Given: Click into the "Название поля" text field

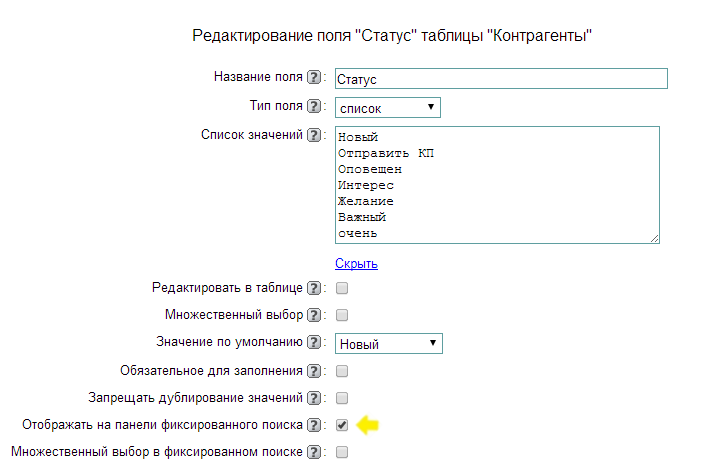Looking at the screenshot, I should pyautogui.click(x=500, y=78).
